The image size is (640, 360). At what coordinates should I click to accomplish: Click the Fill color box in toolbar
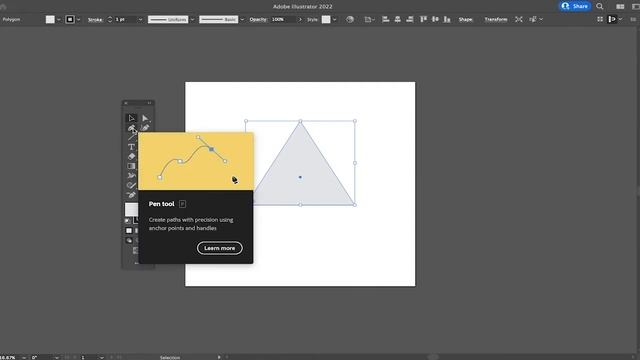click(131, 209)
